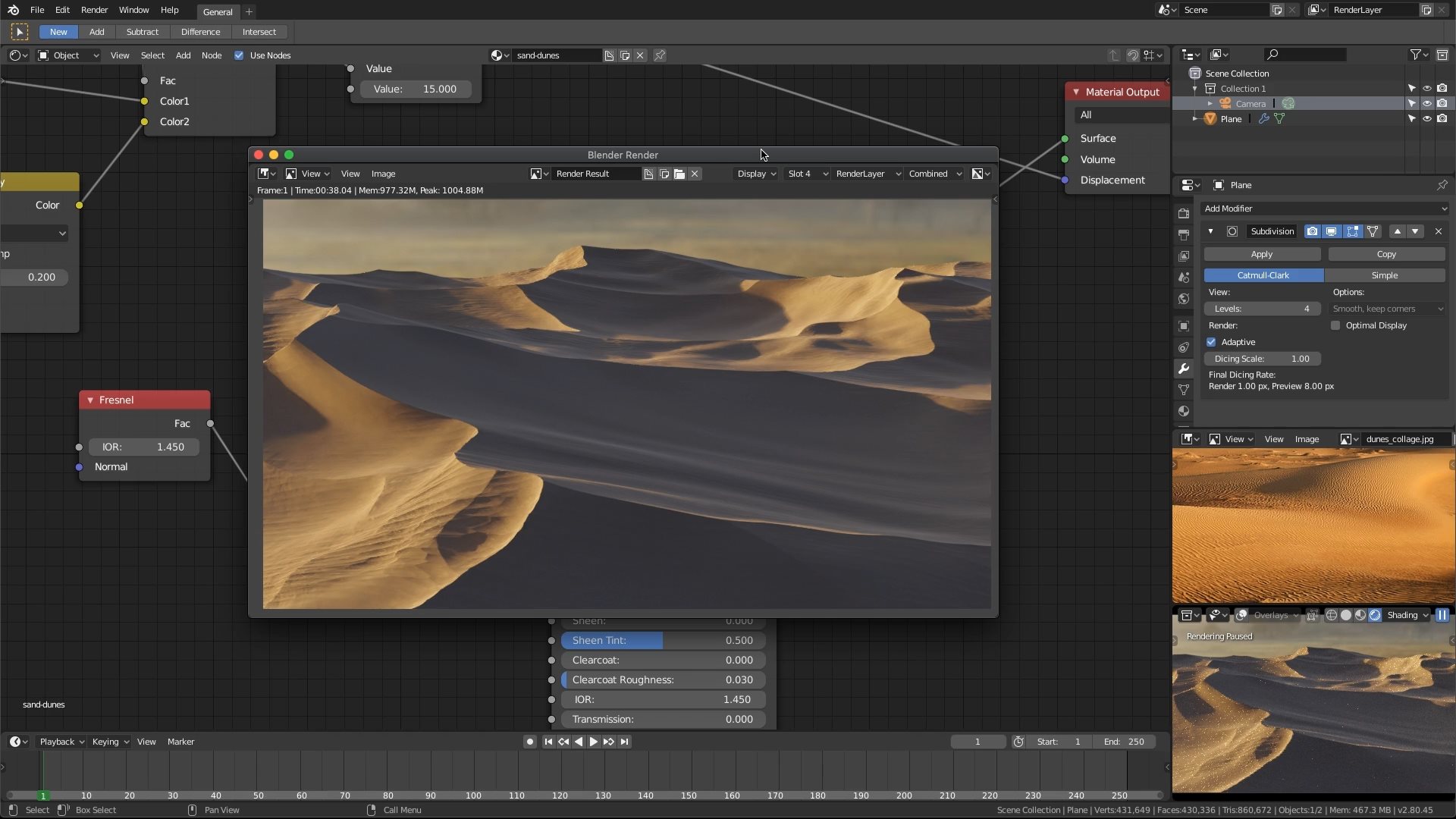Adjust the Sheen Tint slider
Viewport: 1456px width, 819px height.
coord(662,641)
